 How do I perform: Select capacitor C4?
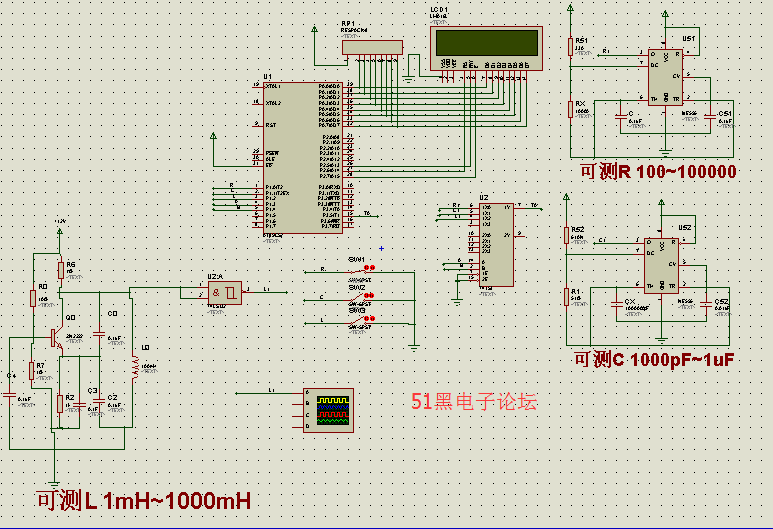click(9, 394)
